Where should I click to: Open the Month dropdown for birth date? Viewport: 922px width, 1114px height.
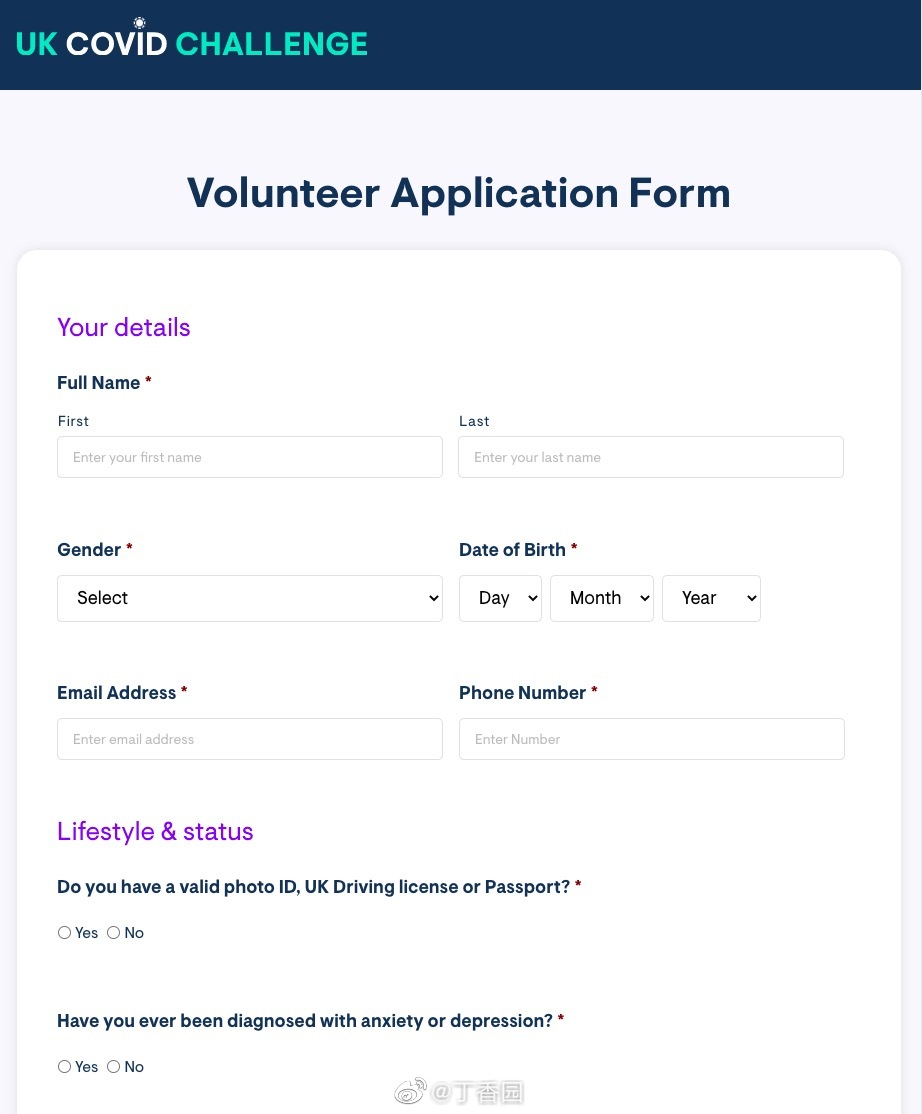602,598
